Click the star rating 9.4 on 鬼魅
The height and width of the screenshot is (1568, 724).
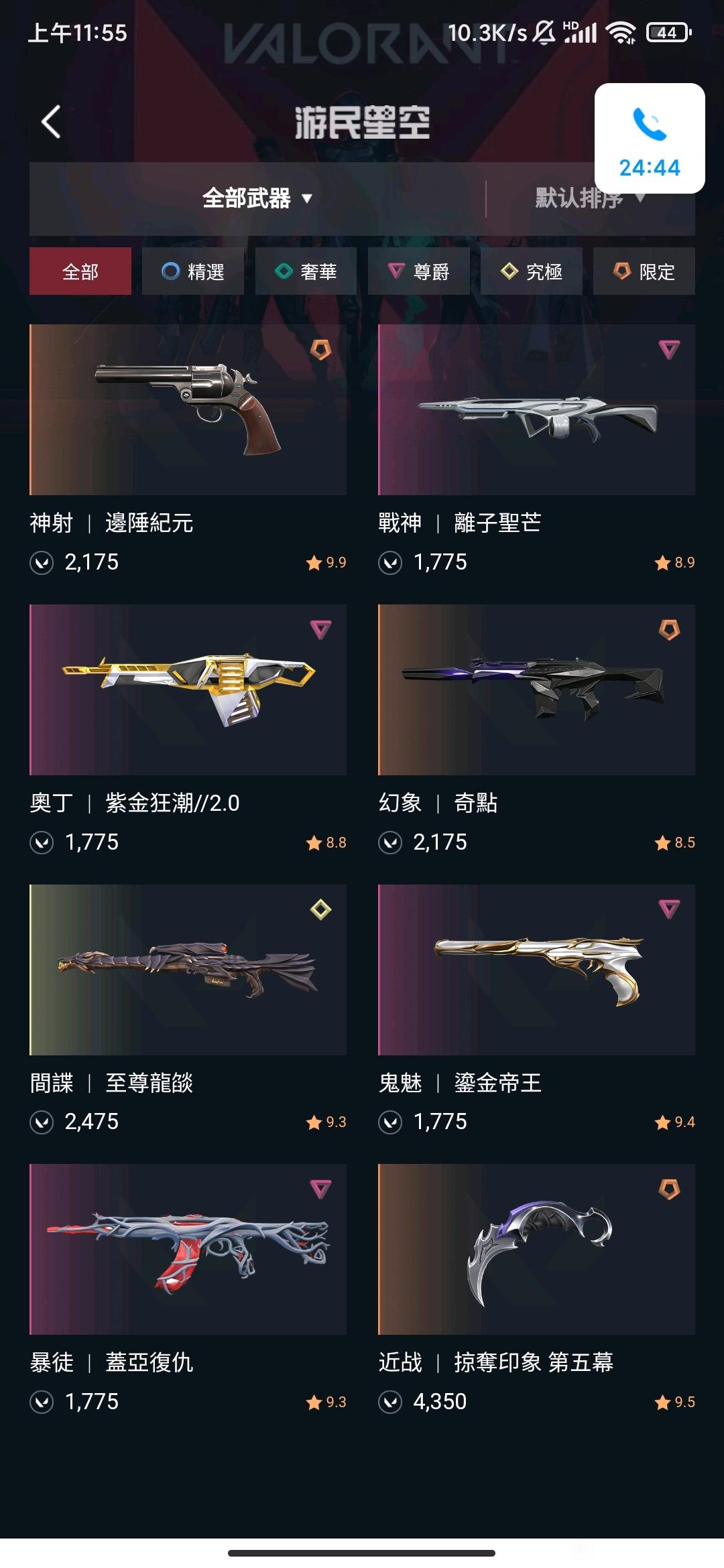pyautogui.click(x=675, y=1122)
